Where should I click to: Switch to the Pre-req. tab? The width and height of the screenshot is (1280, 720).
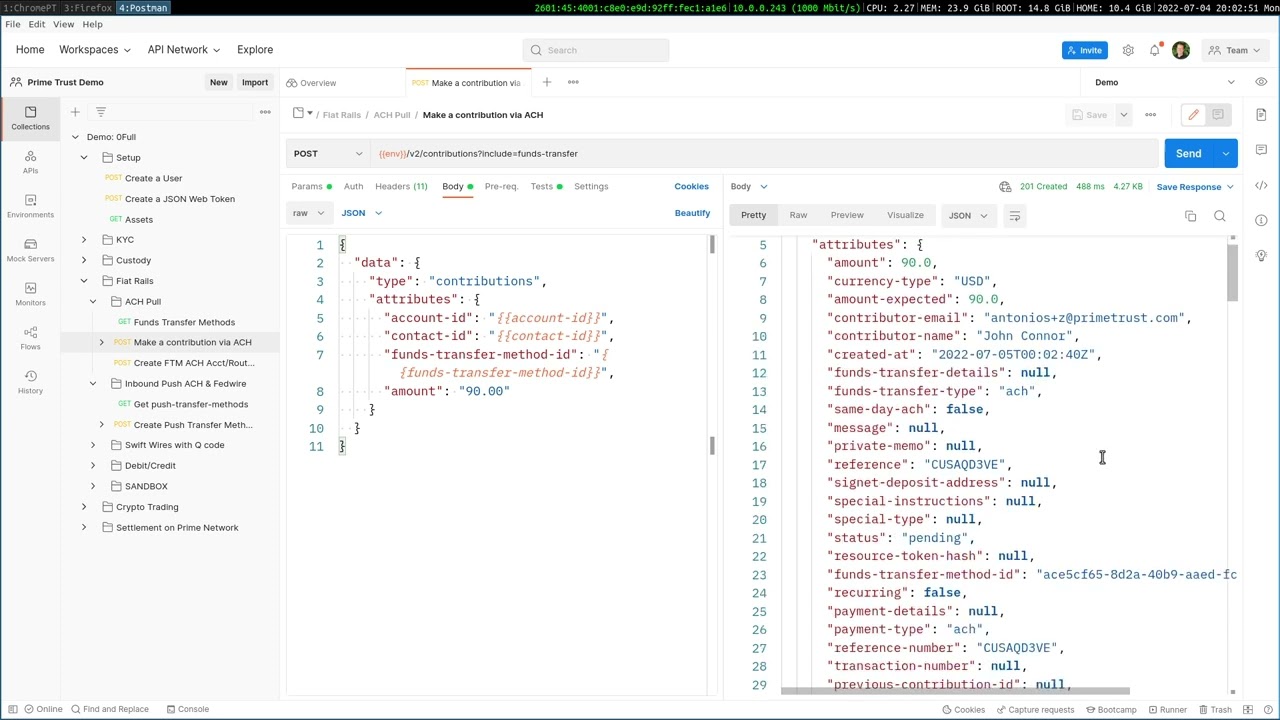pyautogui.click(x=501, y=187)
